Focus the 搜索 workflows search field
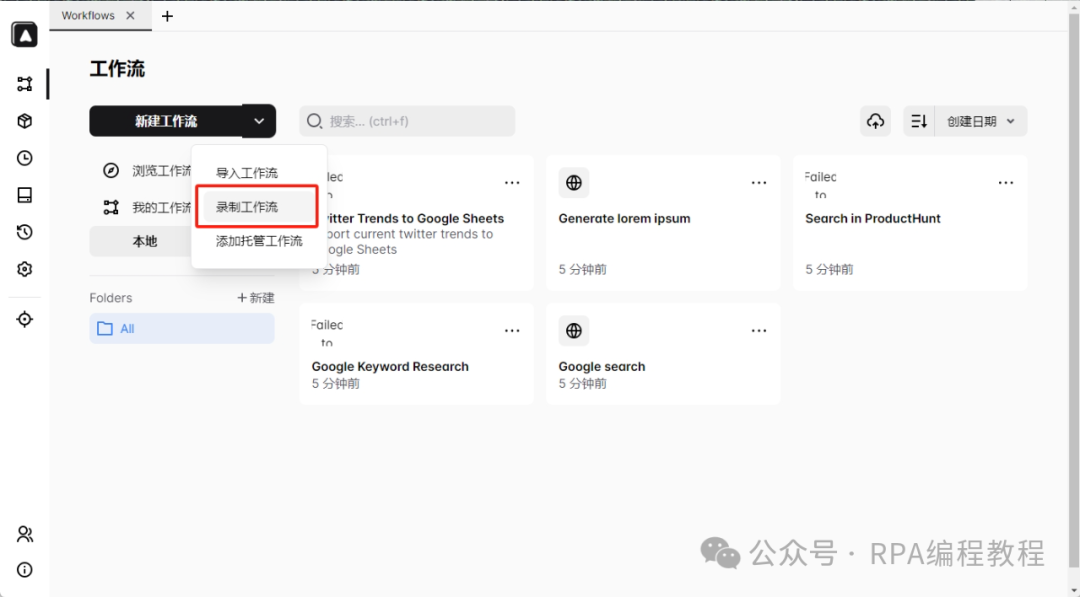1080x597 pixels. click(407, 121)
